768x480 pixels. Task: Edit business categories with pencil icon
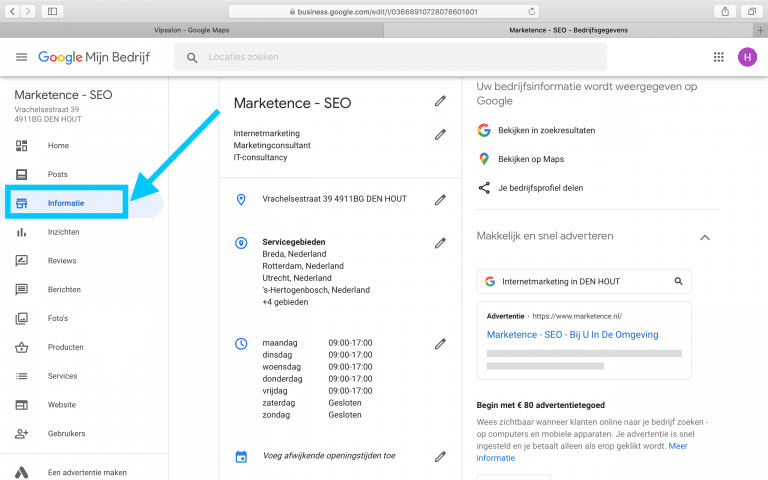[440, 134]
